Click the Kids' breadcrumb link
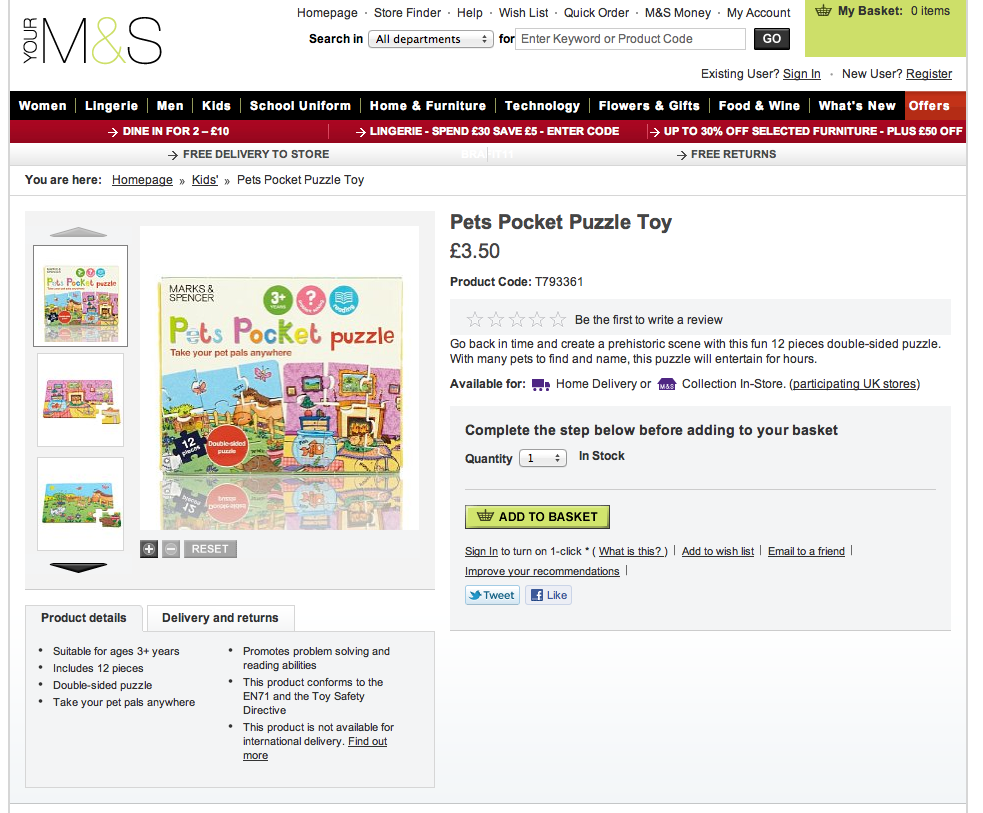 [x=205, y=180]
